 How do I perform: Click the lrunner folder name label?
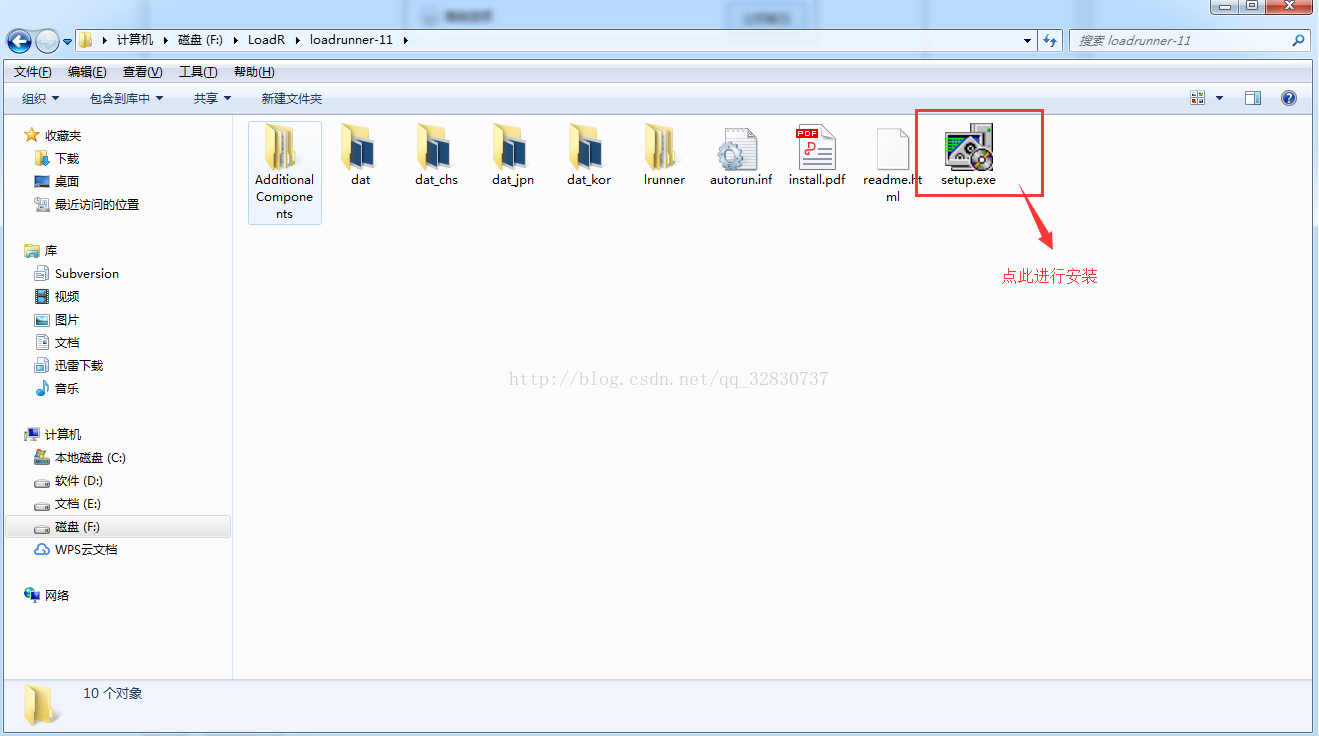pyautogui.click(x=665, y=180)
